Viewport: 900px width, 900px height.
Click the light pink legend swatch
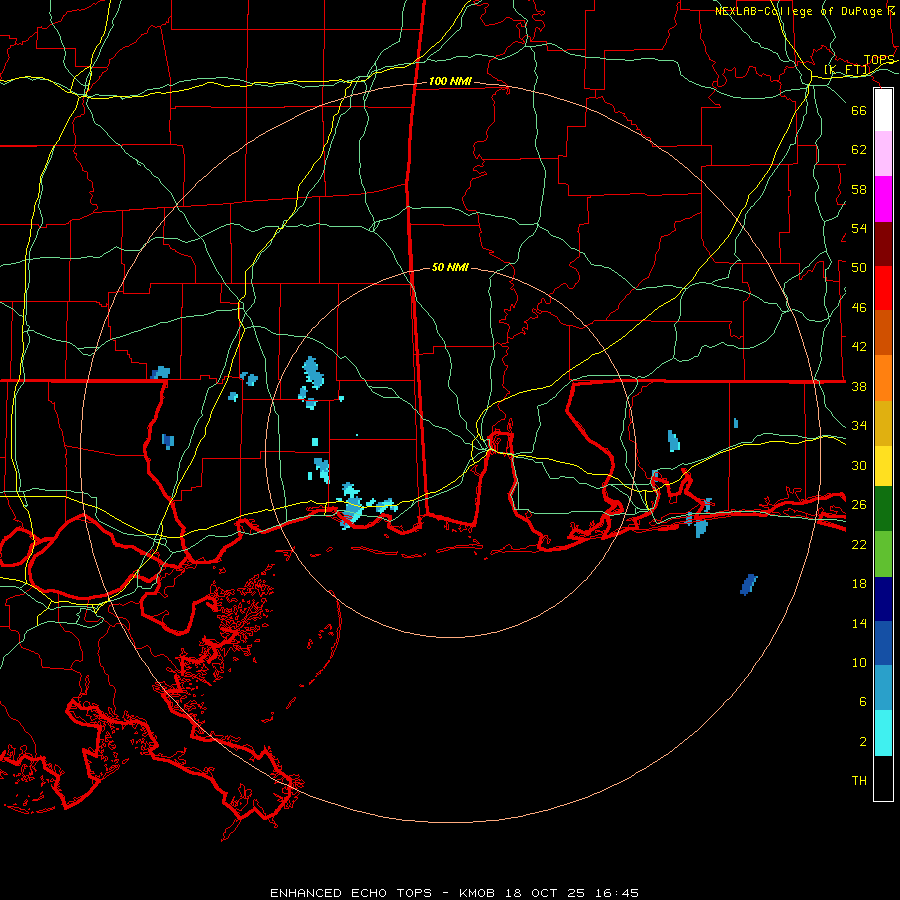[883, 154]
